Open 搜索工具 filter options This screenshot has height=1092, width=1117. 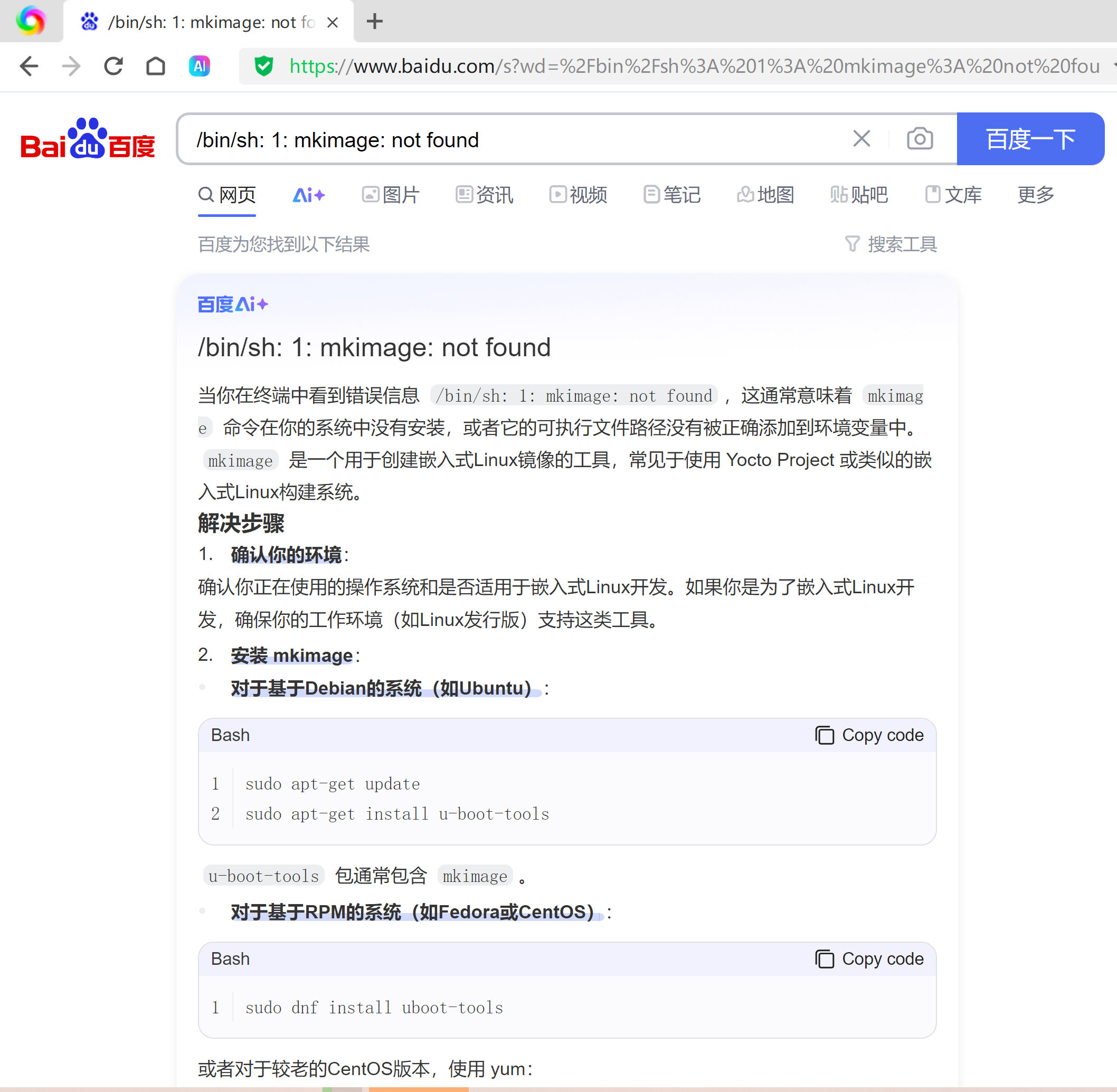(x=891, y=244)
